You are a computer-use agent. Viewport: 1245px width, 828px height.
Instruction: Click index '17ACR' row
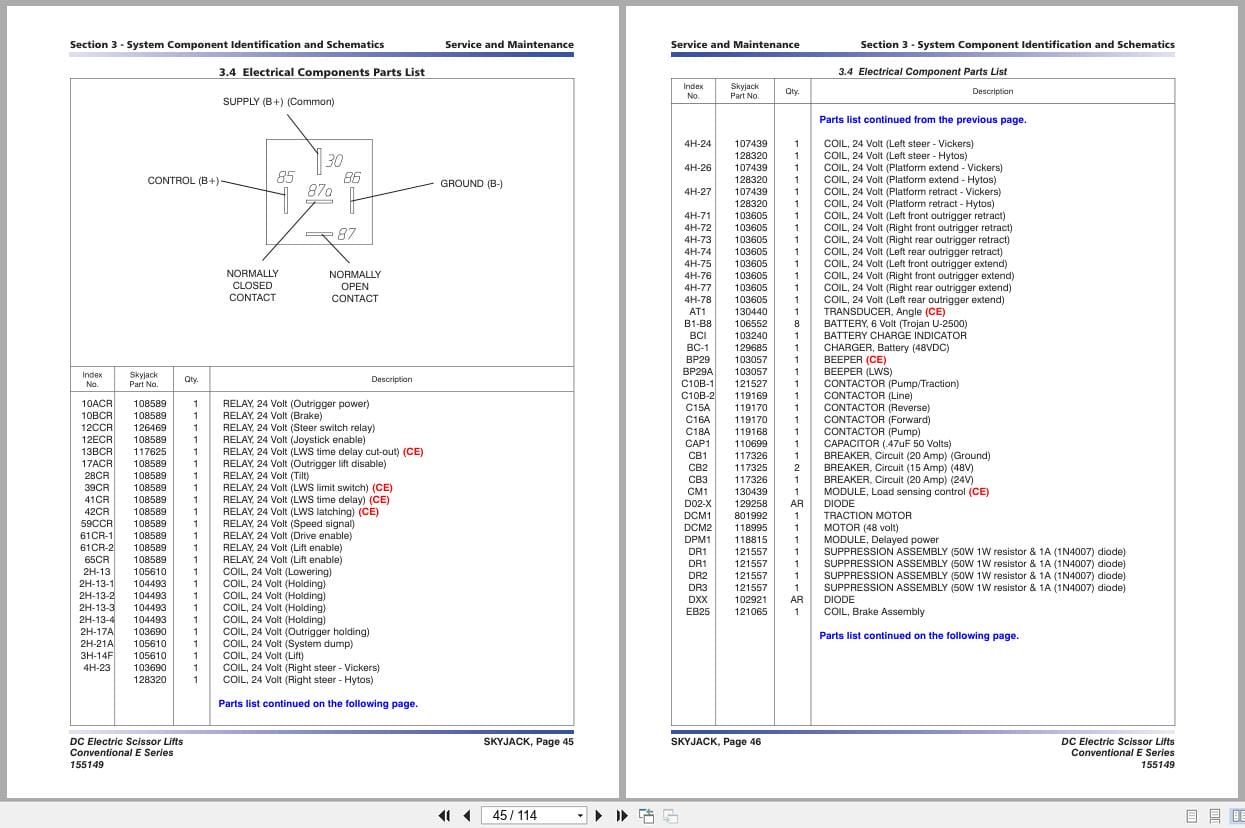tap(97, 464)
